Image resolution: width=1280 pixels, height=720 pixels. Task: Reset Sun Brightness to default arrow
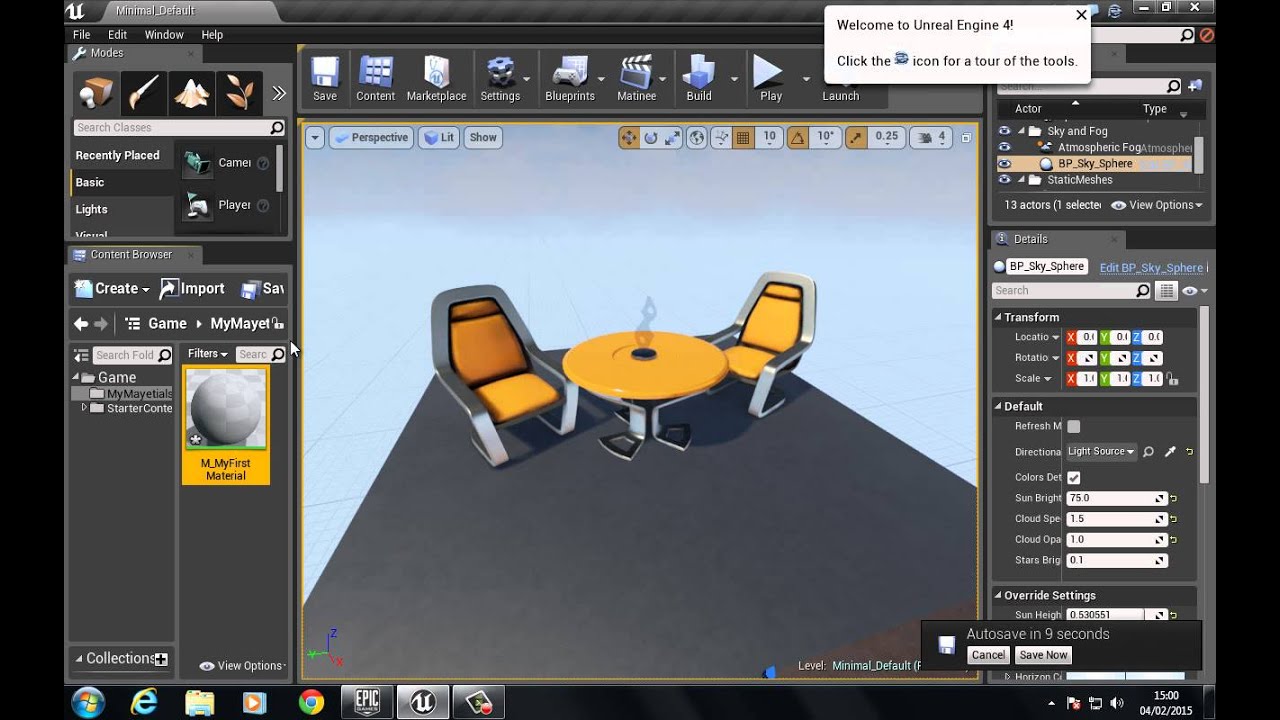click(x=1174, y=498)
